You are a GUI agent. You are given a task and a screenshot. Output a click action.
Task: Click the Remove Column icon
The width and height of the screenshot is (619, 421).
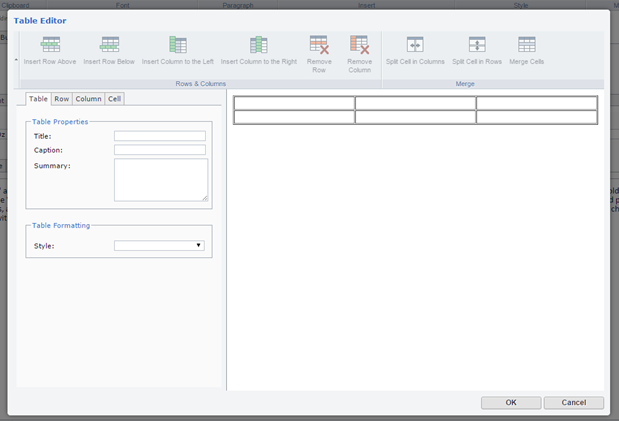tap(359, 45)
